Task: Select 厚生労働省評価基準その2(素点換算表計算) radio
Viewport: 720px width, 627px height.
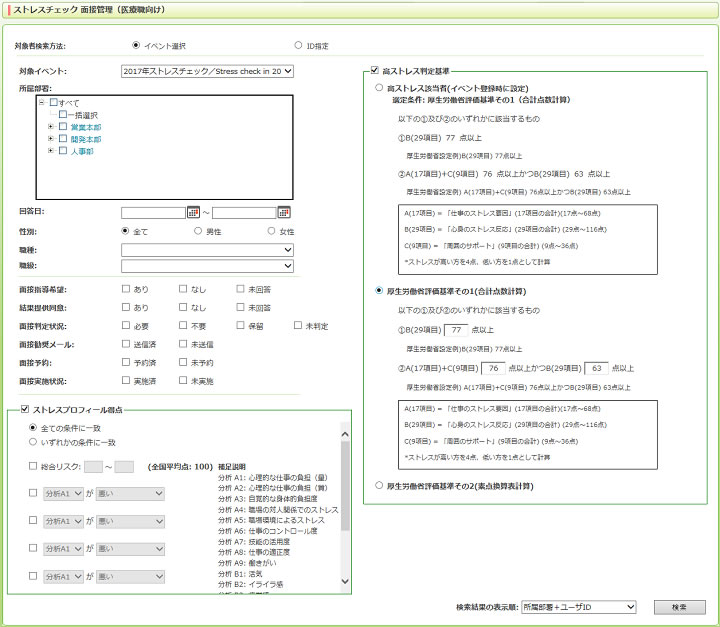Action: coord(379,485)
